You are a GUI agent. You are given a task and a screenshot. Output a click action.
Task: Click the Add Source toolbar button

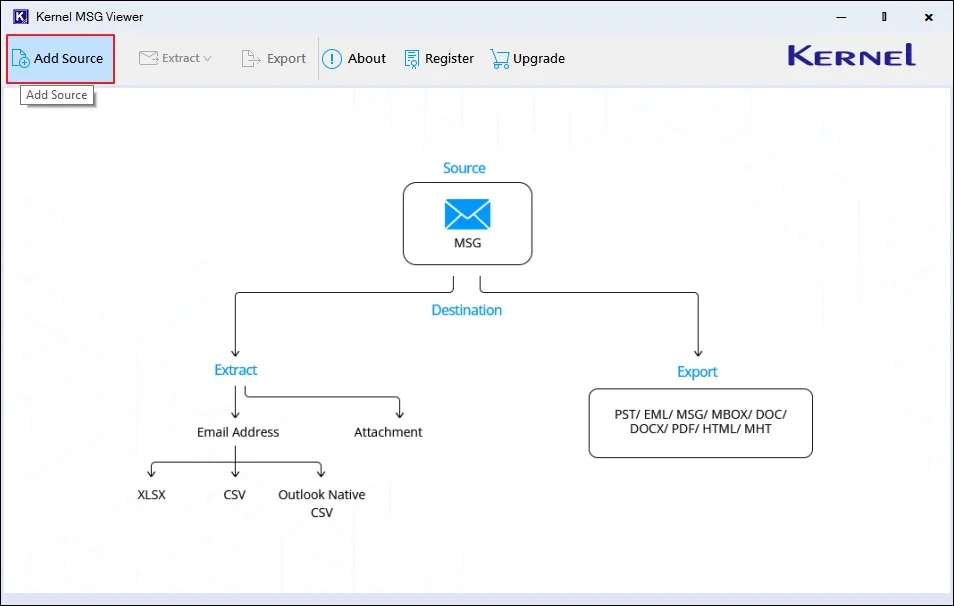pyautogui.click(x=60, y=59)
